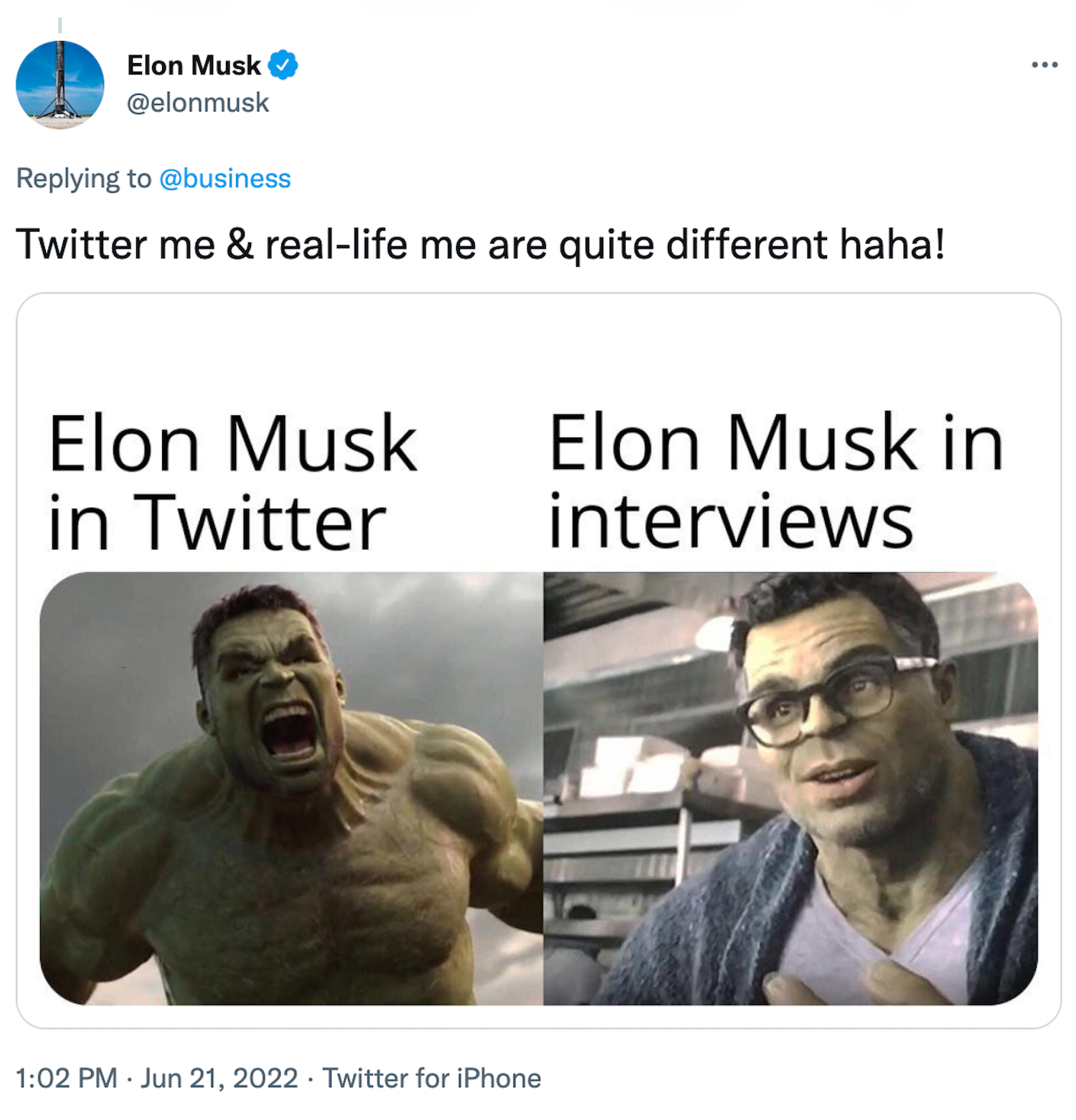The height and width of the screenshot is (1120, 1076).
Task: Open the three-dot more options menu
Action: click(x=1044, y=65)
